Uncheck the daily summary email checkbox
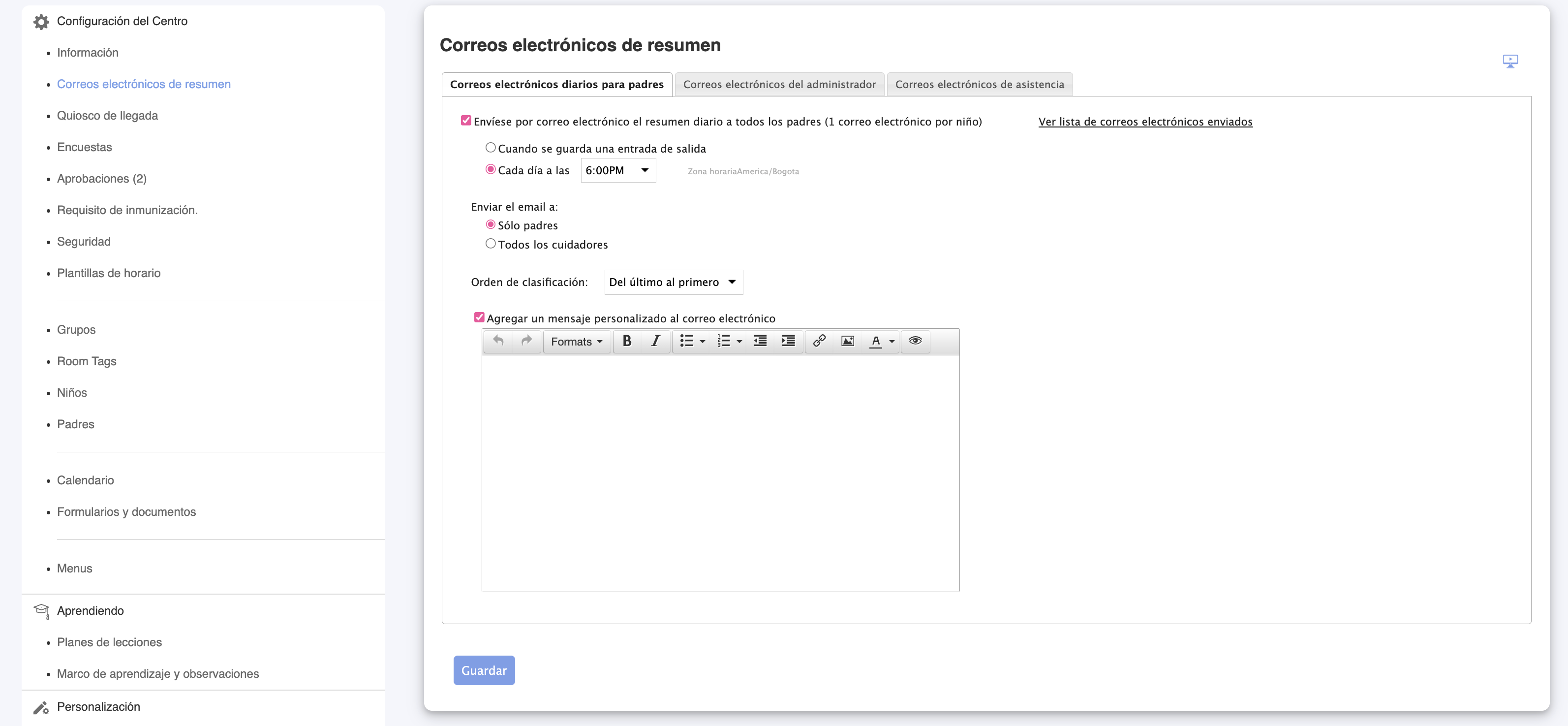 point(465,121)
